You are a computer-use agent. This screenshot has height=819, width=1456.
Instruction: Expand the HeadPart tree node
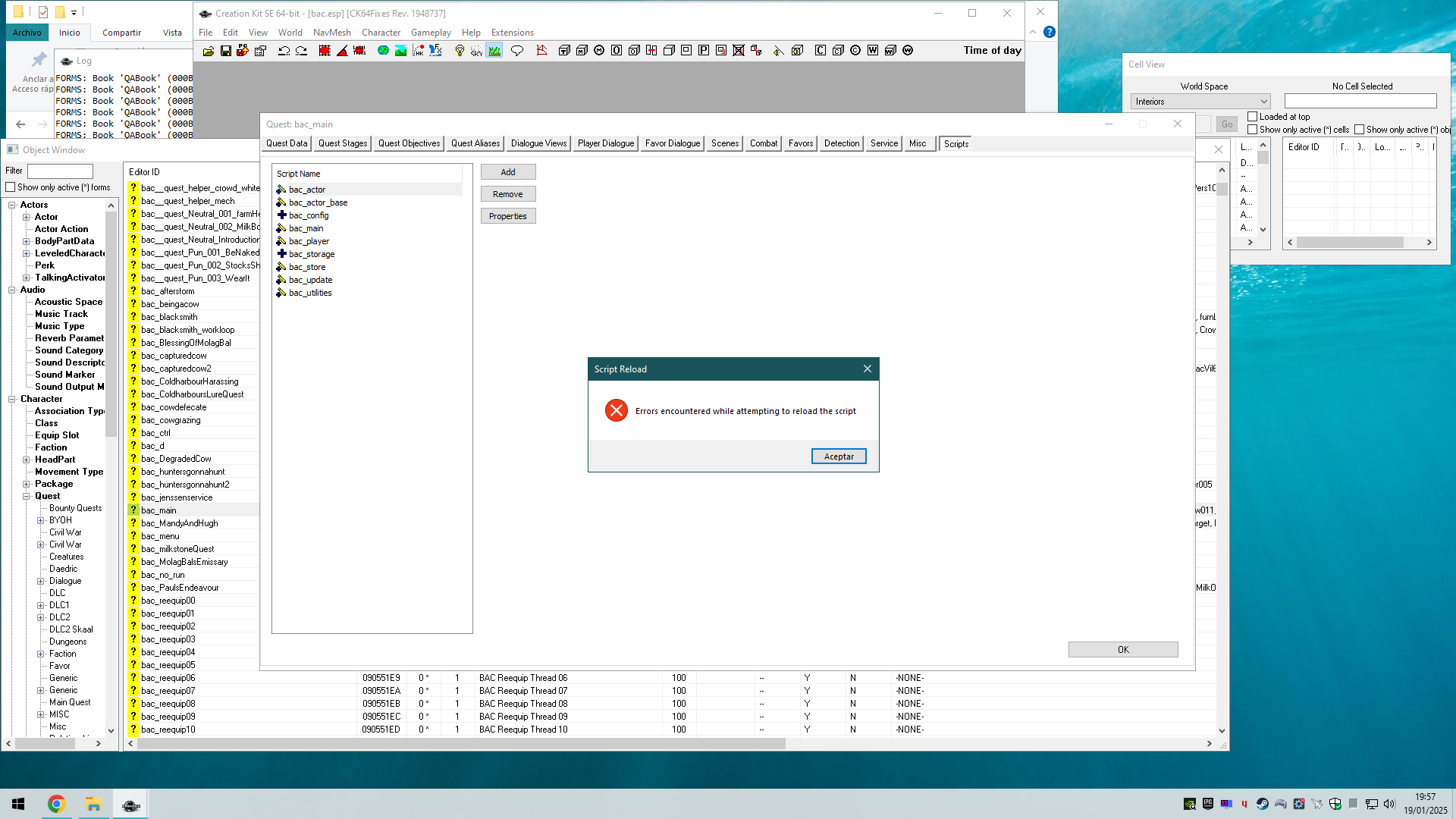[x=27, y=460]
